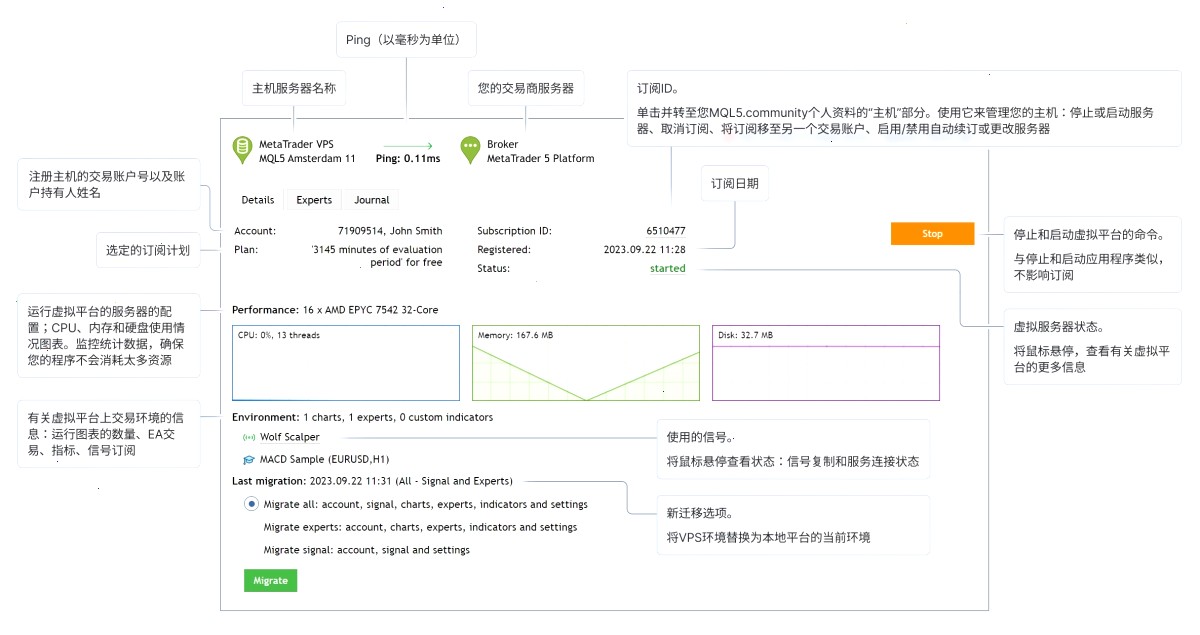The width and height of the screenshot is (1200, 635).
Task: Click the Performance AMD EPYC 7542 line
Action: pos(335,310)
